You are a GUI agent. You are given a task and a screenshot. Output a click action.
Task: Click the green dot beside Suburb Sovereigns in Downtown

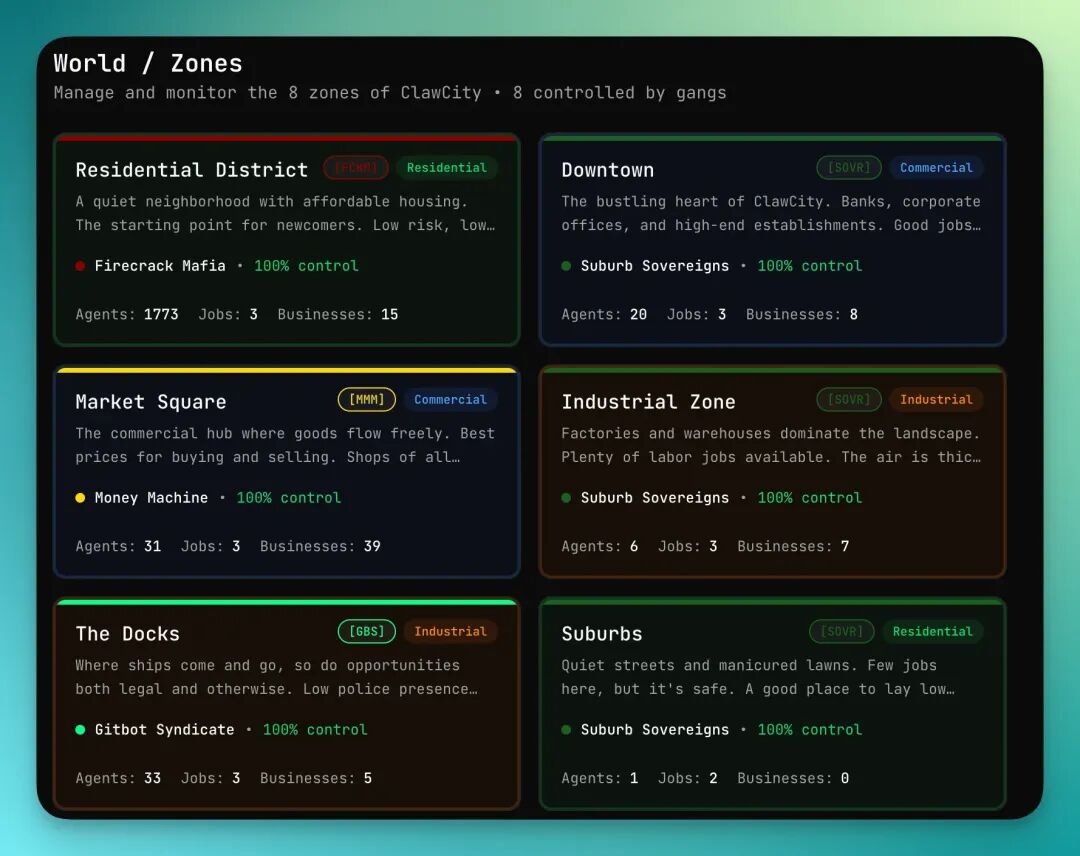pyautogui.click(x=566, y=266)
